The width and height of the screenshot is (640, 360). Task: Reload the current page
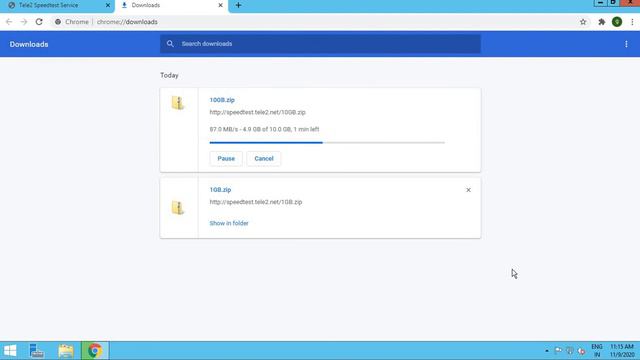point(39,22)
